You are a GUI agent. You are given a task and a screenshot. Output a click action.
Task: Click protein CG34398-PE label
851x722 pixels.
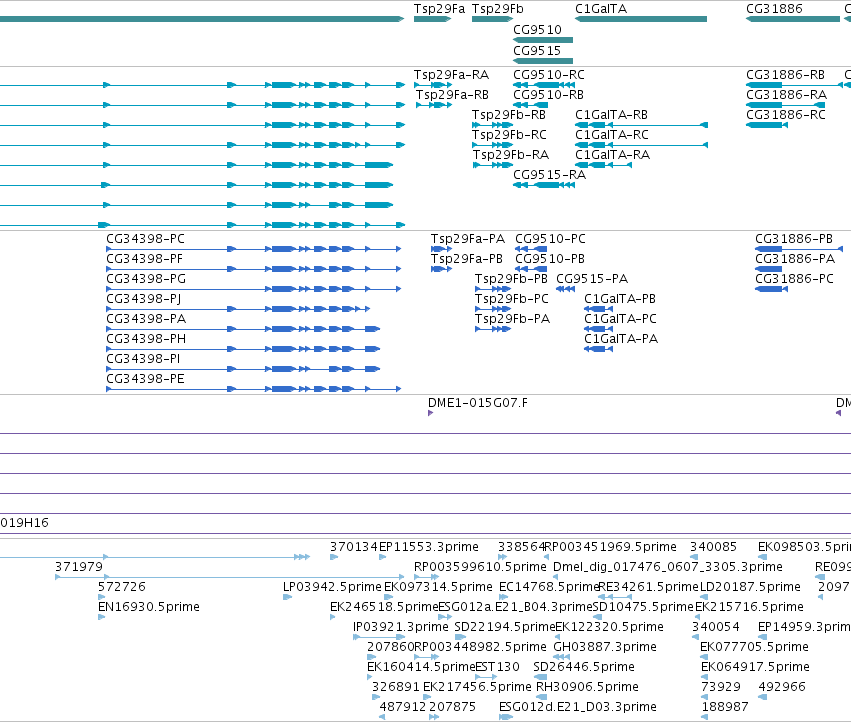pos(145,379)
